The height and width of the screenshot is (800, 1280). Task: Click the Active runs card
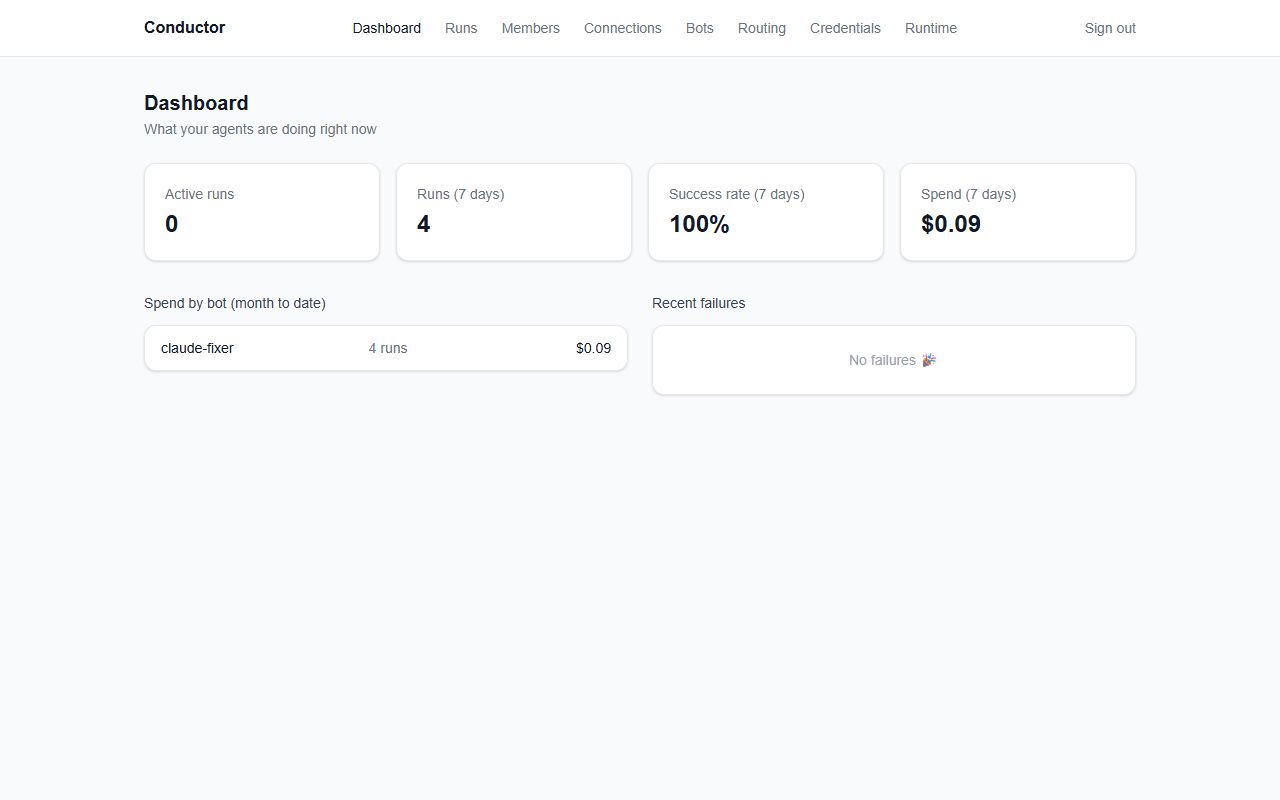point(262,212)
